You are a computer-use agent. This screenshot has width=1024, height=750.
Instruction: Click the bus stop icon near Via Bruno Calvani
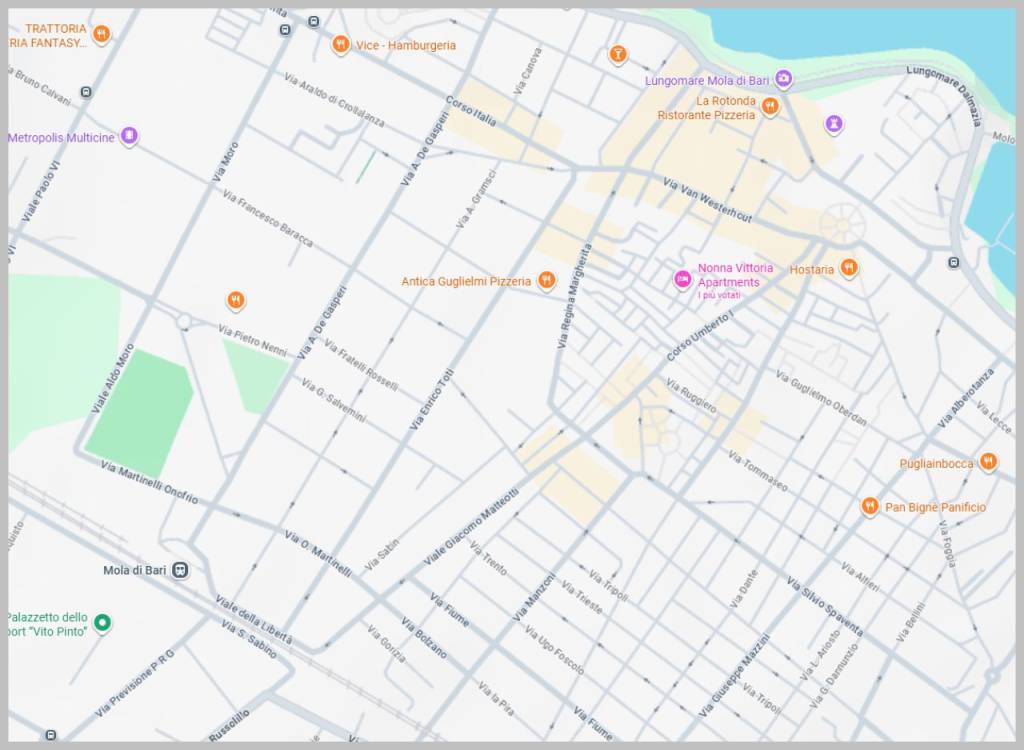pos(86,92)
